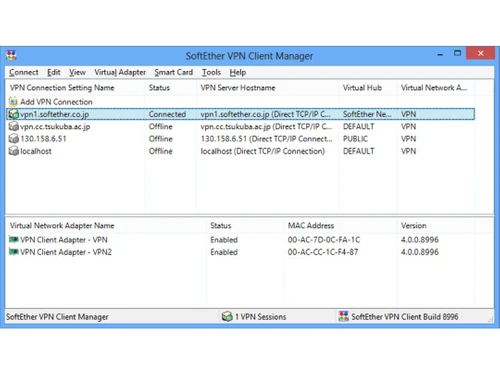The height and width of the screenshot is (375, 500).
Task: Click SoftEther VPN Client Manager status text
Action: (57, 317)
